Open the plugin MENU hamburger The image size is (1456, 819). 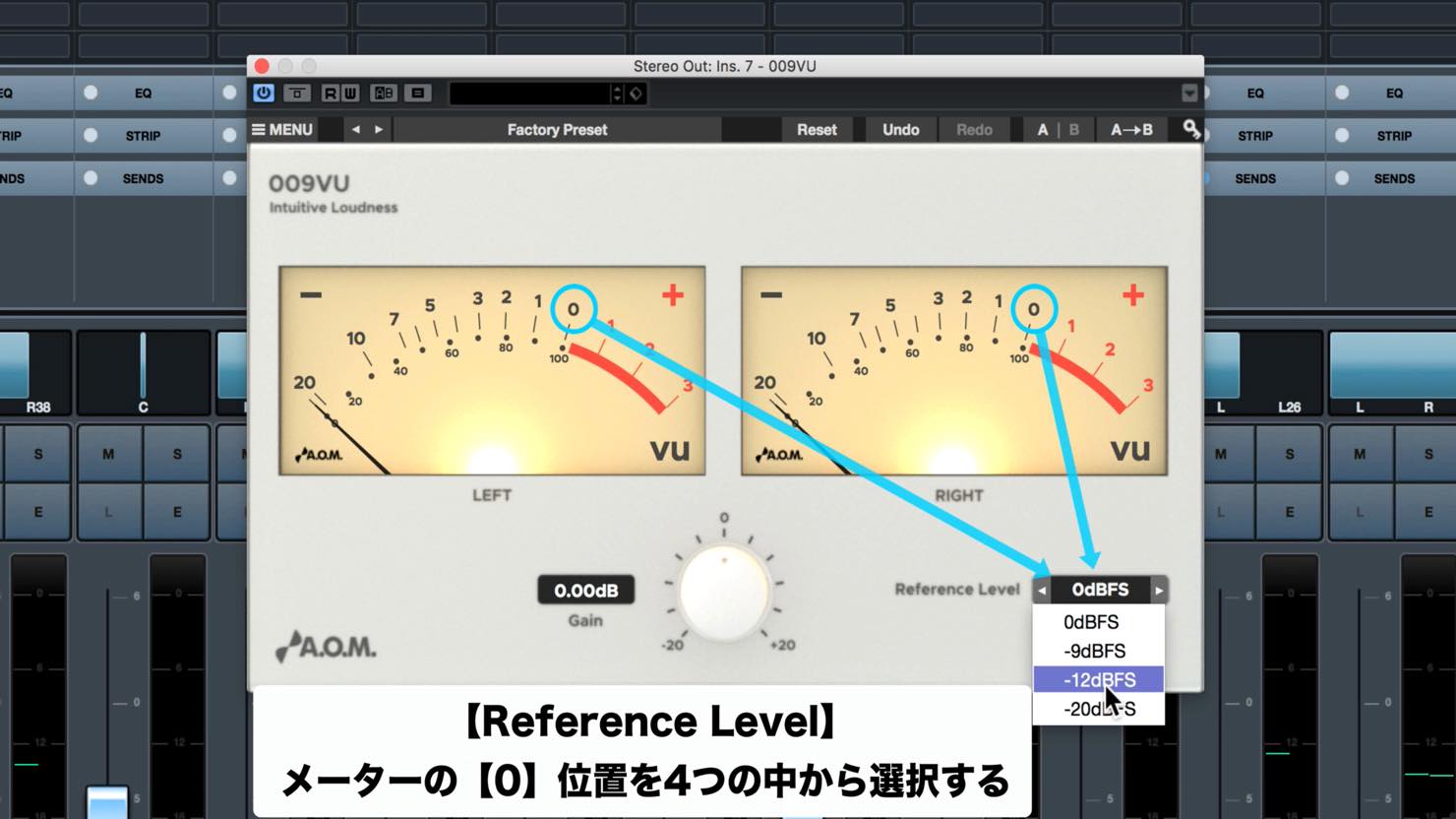pos(282,129)
